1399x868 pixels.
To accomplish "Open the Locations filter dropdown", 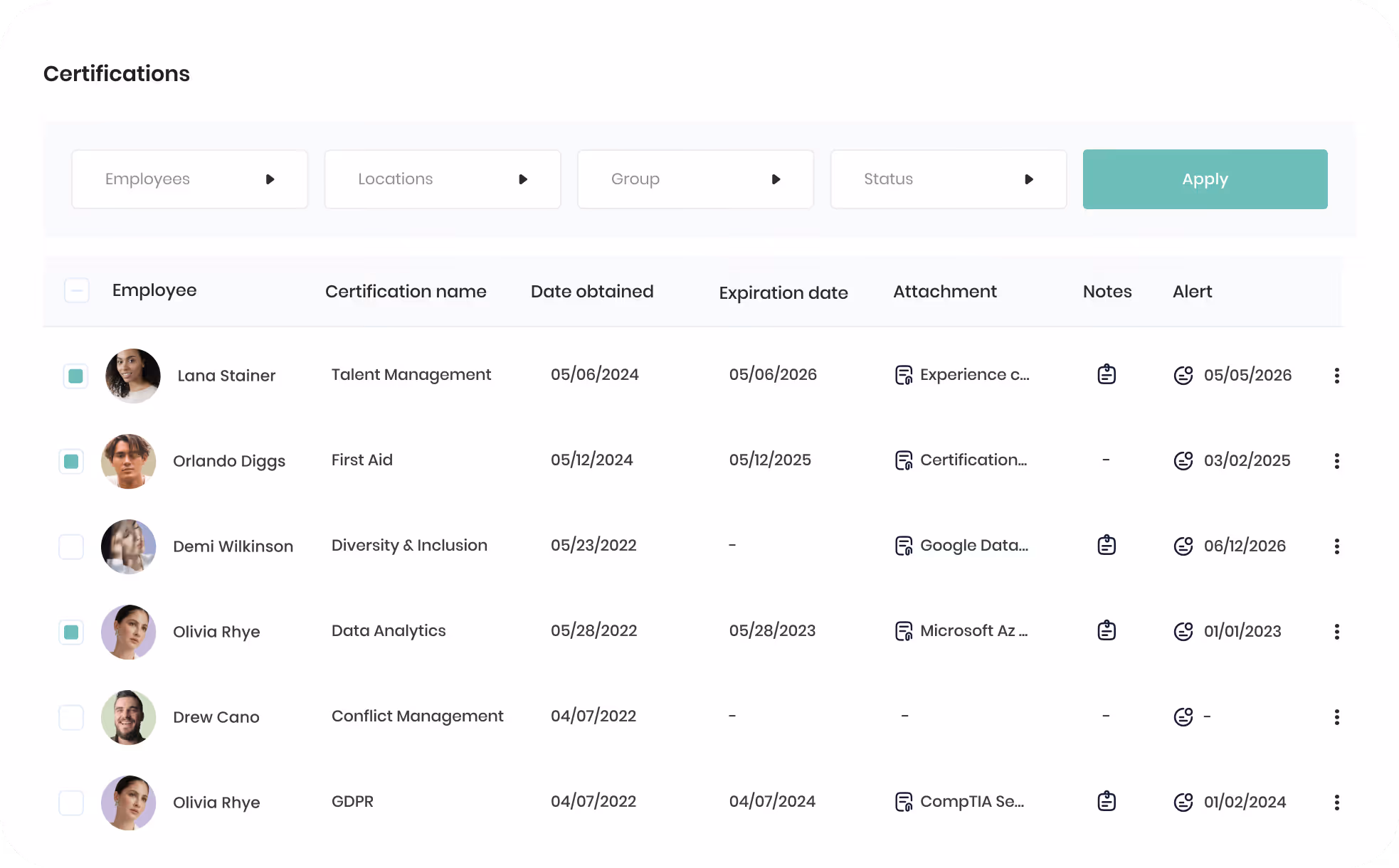I will click(x=443, y=179).
